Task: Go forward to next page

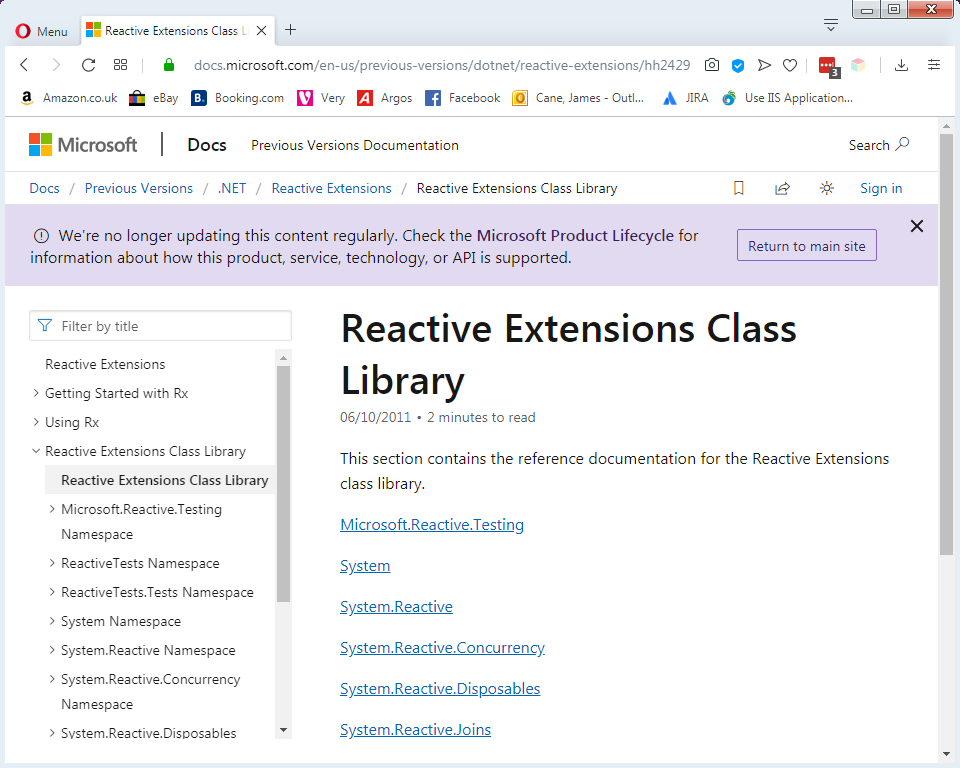Action: tap(56, 65)
